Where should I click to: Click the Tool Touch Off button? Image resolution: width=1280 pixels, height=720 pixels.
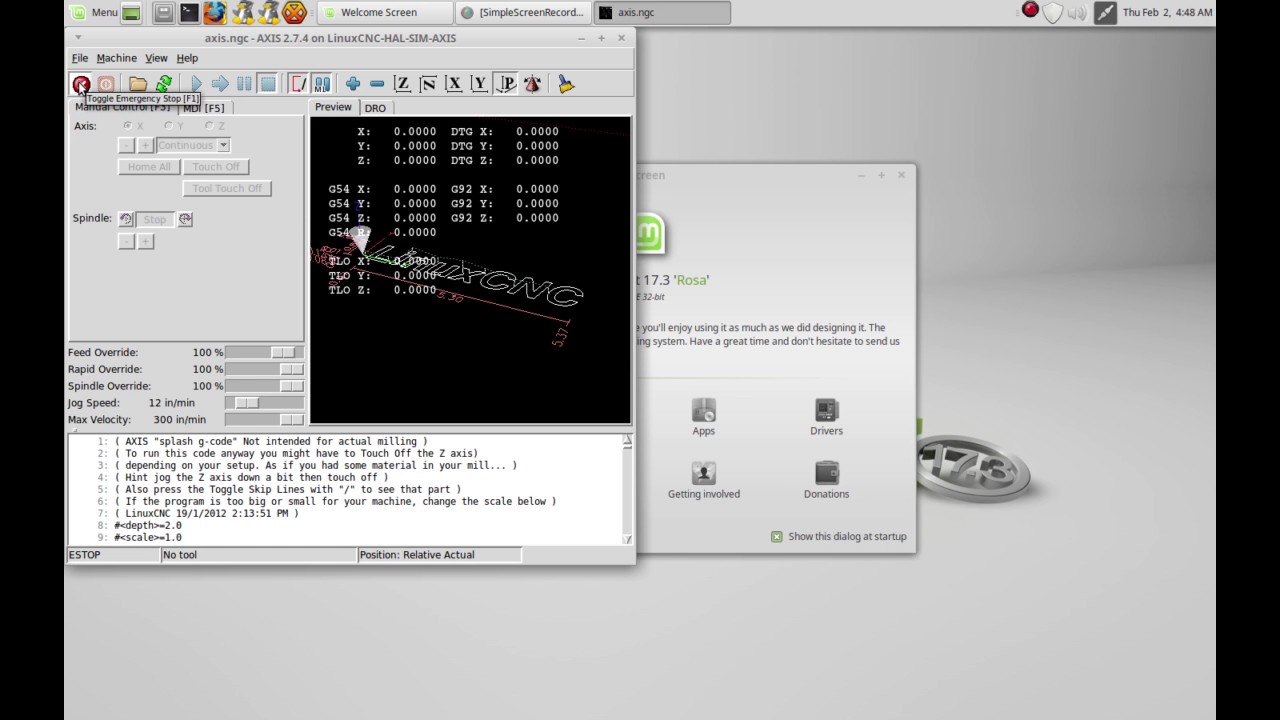227,188
